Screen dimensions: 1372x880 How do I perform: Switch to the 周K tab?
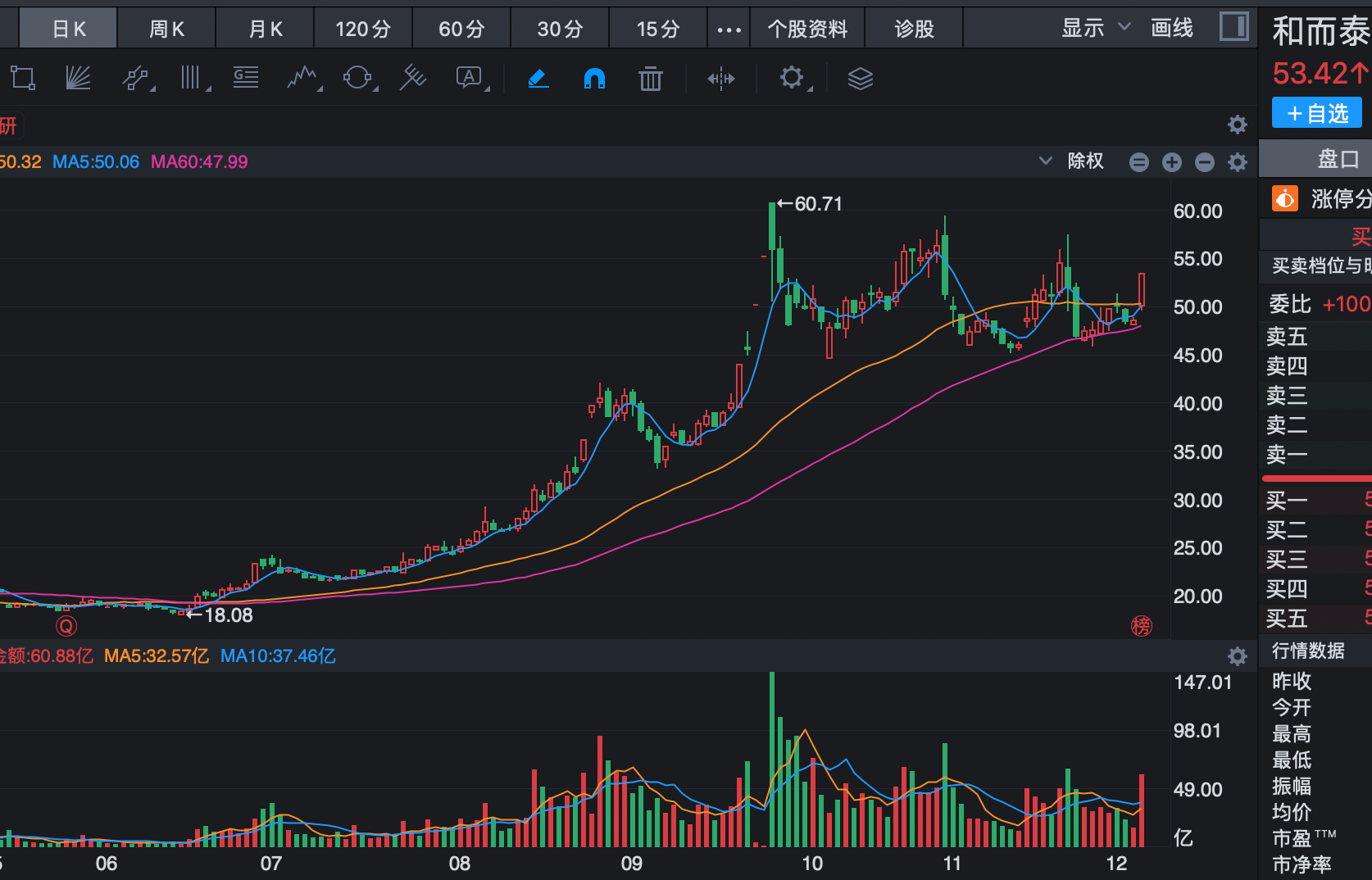click(166, 29)
